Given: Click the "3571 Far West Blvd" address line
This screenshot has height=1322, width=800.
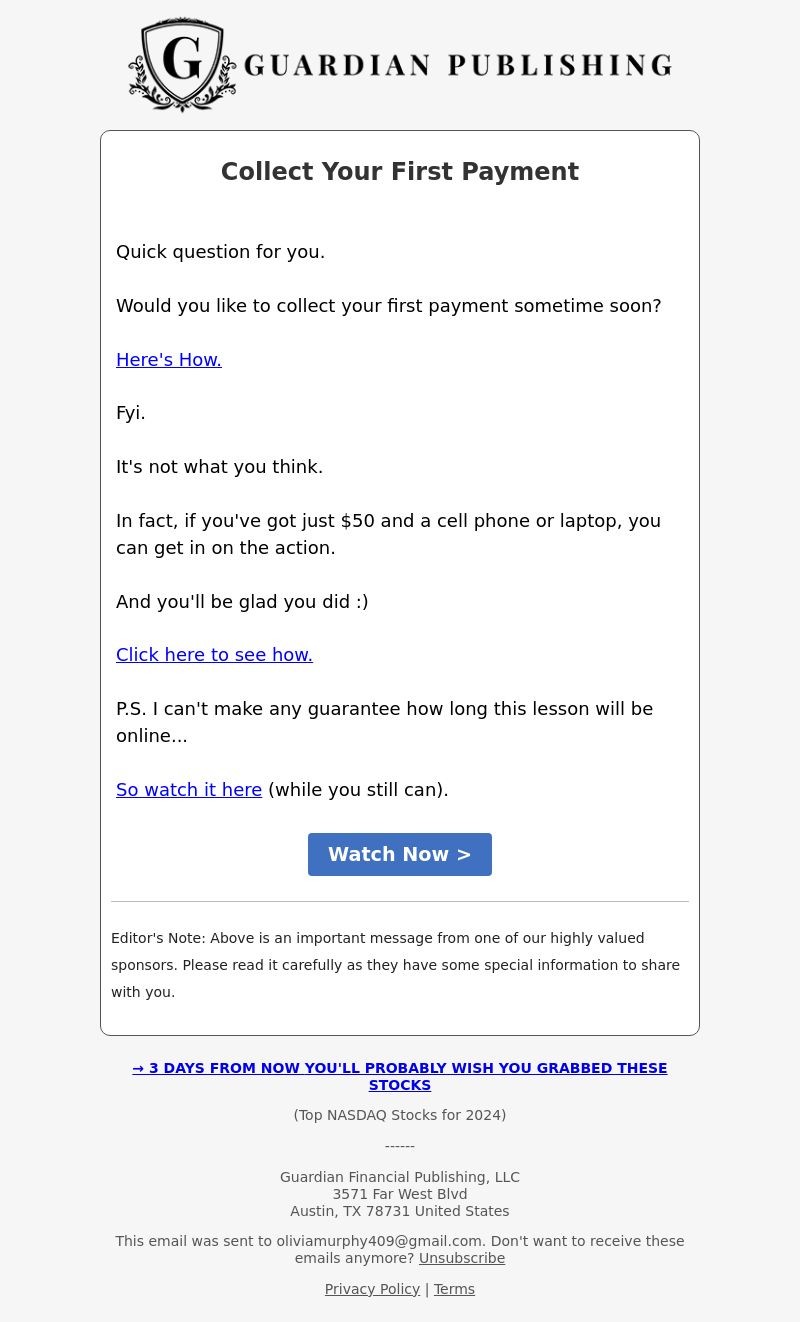Looking at the screenshot, I should (x=399, y=1194).
